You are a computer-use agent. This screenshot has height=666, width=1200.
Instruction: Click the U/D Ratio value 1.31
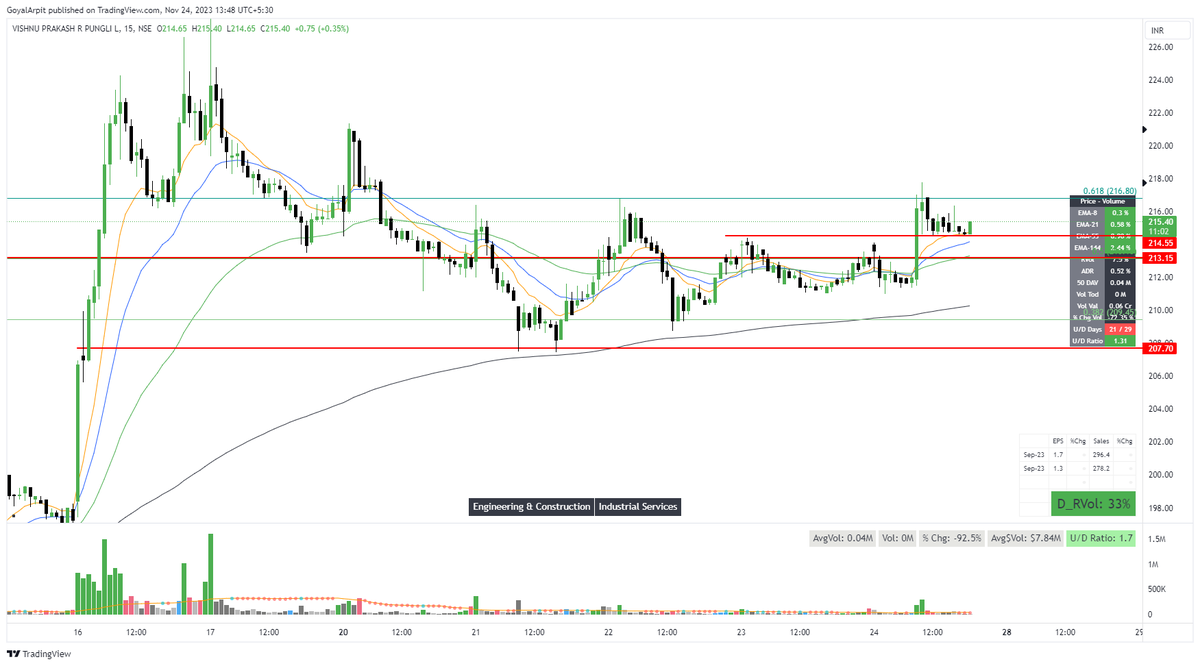coord(1121,341)
